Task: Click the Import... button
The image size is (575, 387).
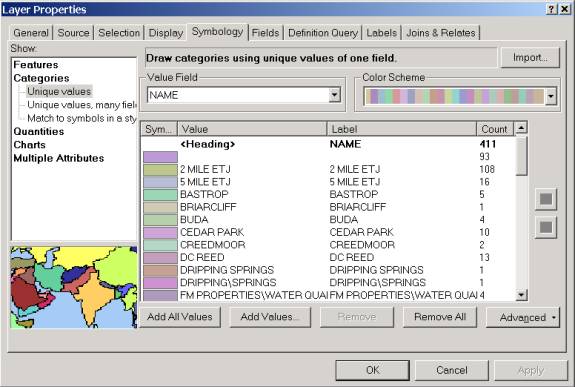Action: [530, 58]
